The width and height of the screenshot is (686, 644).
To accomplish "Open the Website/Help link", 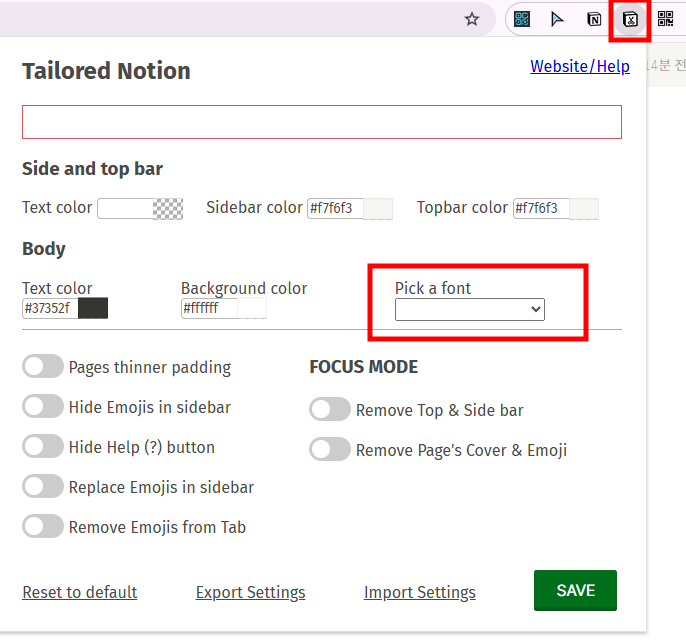I will [580, 66].
